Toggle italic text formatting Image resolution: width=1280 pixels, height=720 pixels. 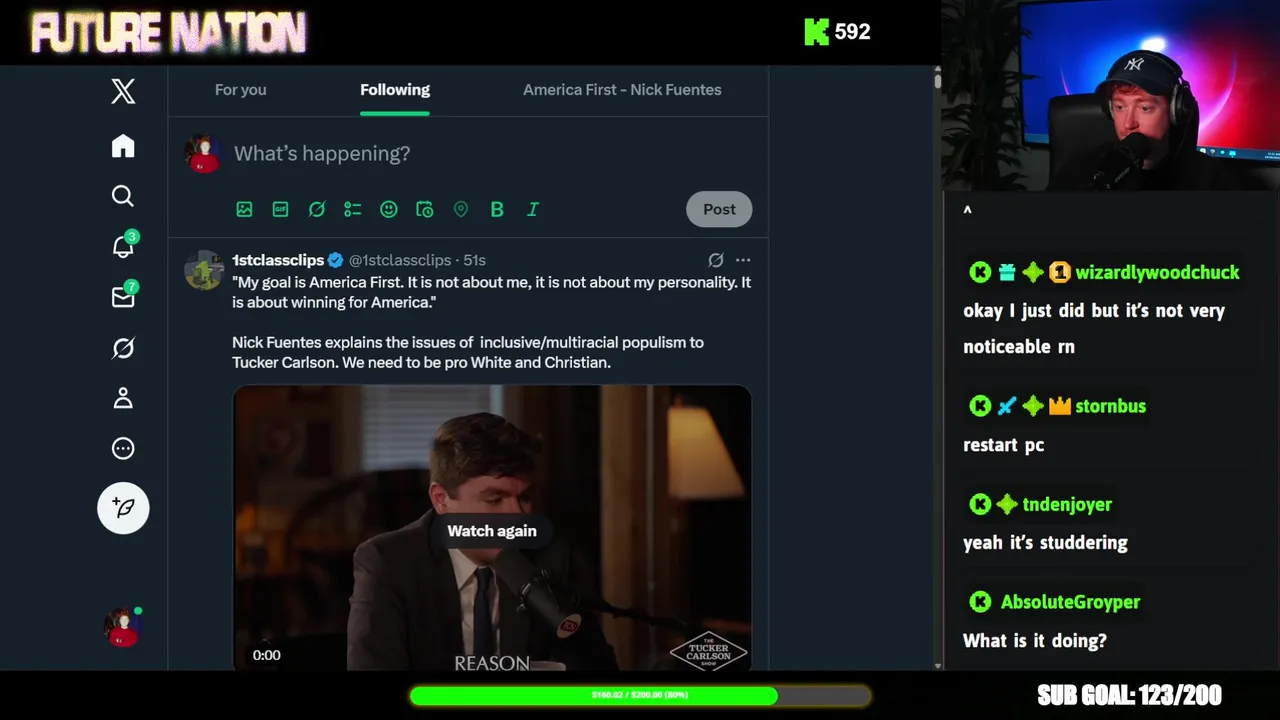click(x=533, y=209)
